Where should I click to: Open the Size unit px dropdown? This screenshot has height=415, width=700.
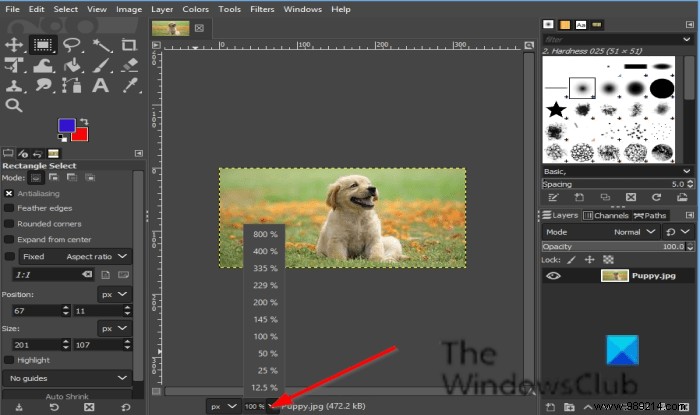point(115,328)
